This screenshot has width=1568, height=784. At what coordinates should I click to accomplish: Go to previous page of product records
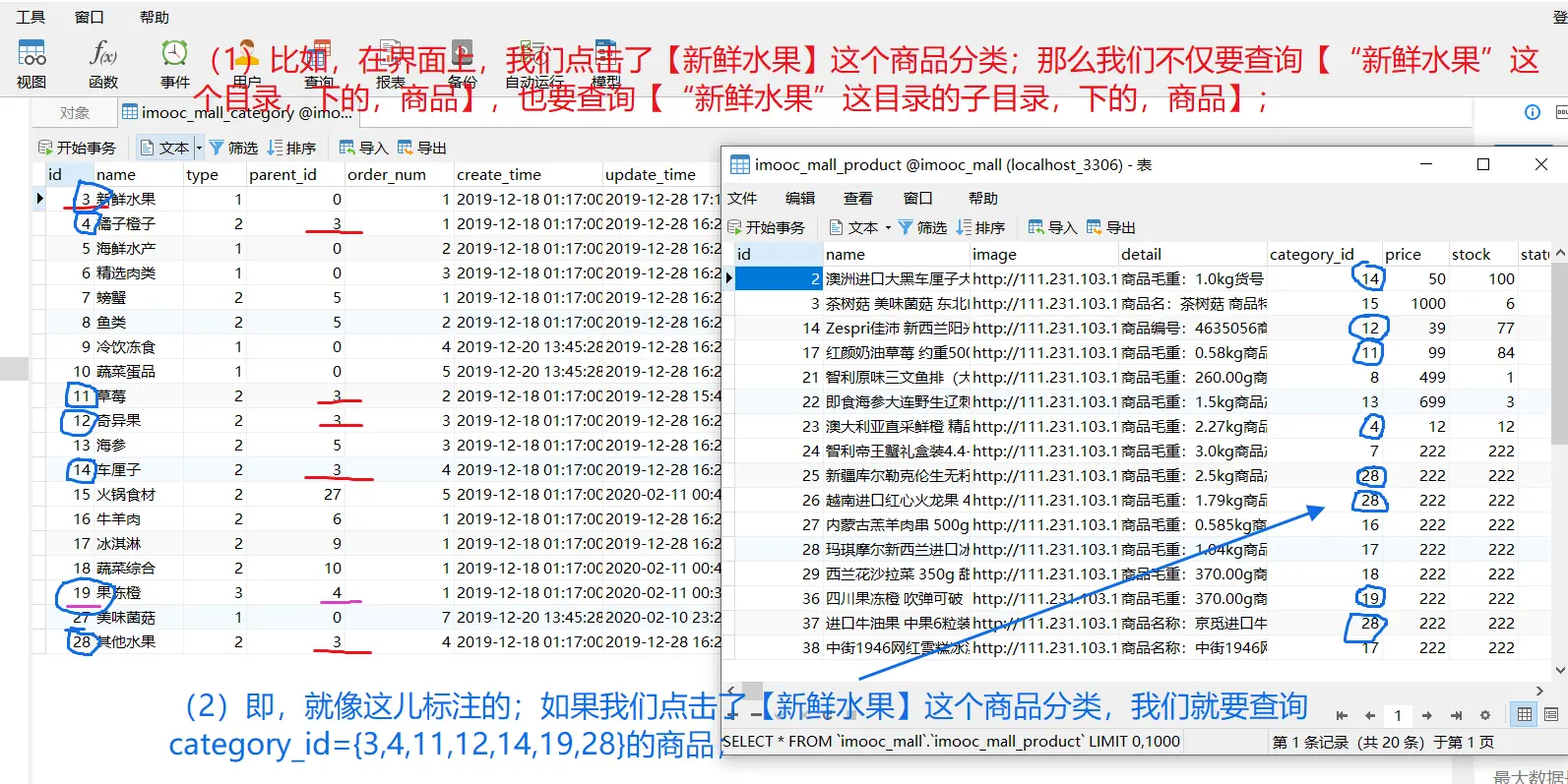click(1369, 715)
